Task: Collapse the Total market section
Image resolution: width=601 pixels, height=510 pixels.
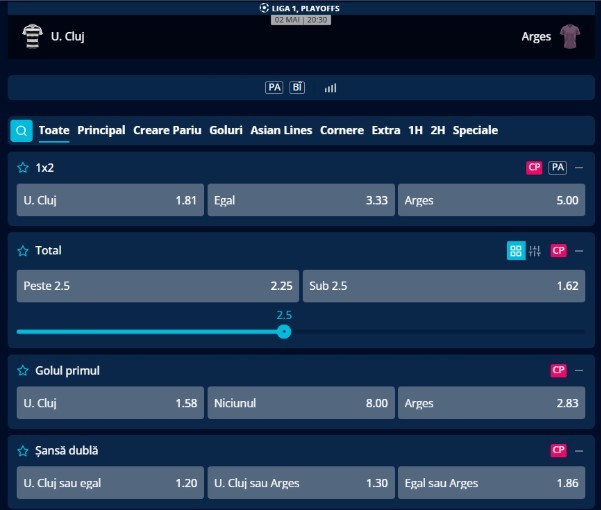Action: [579, 251]
